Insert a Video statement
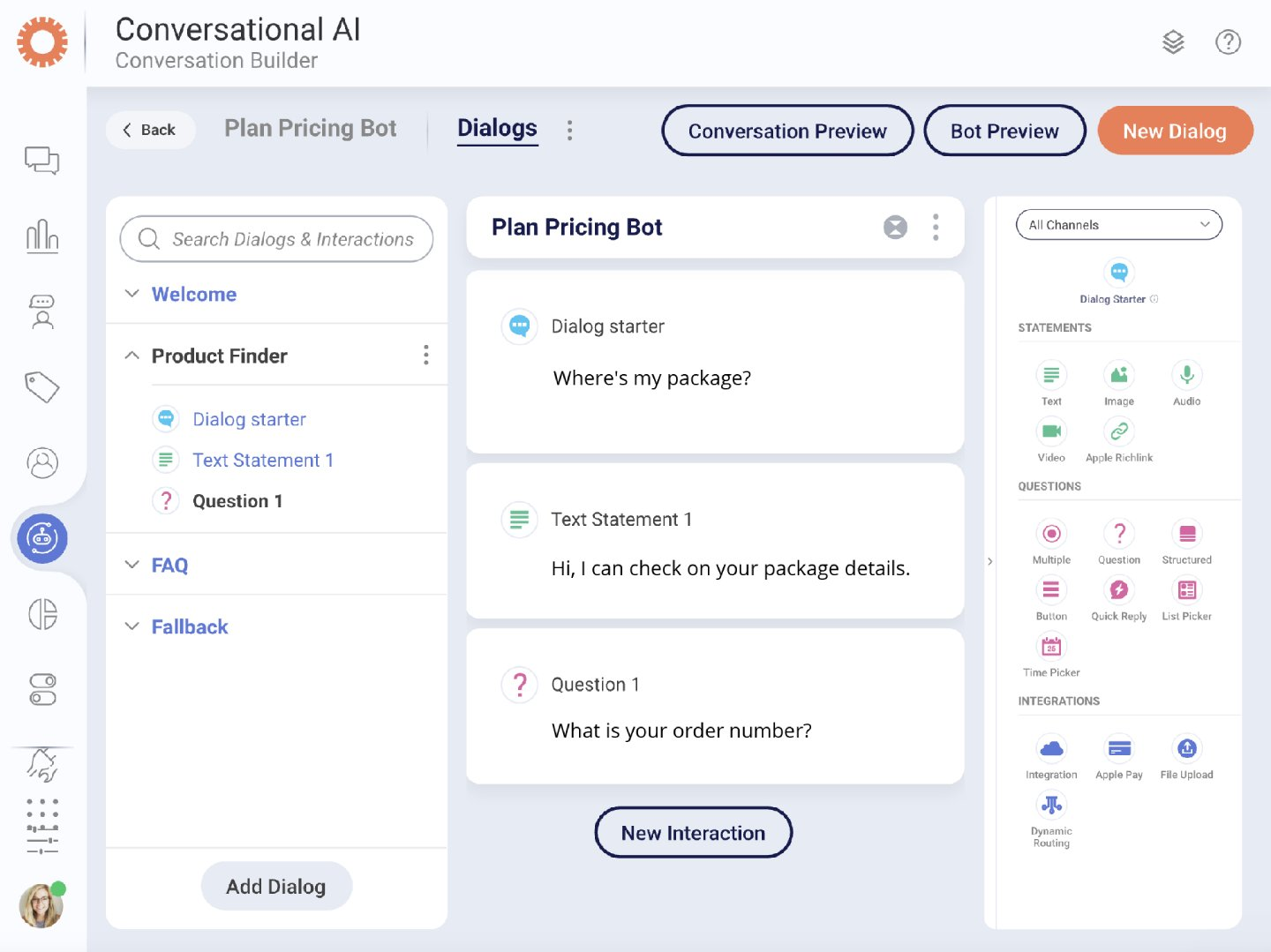 point(1050,431)
